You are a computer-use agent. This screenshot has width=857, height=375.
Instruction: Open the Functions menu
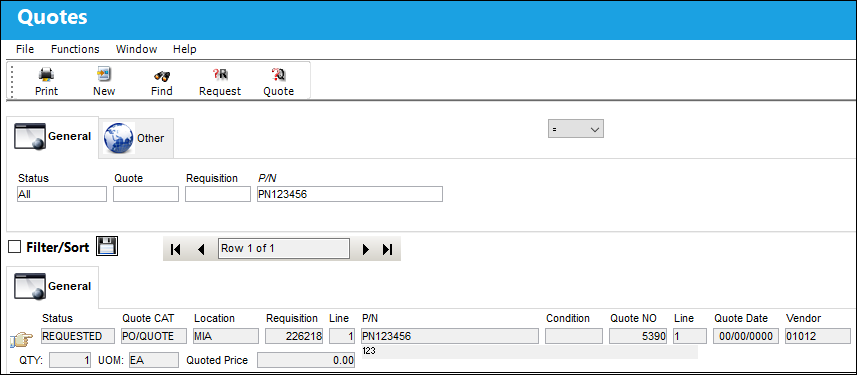(x=75, y=49)
